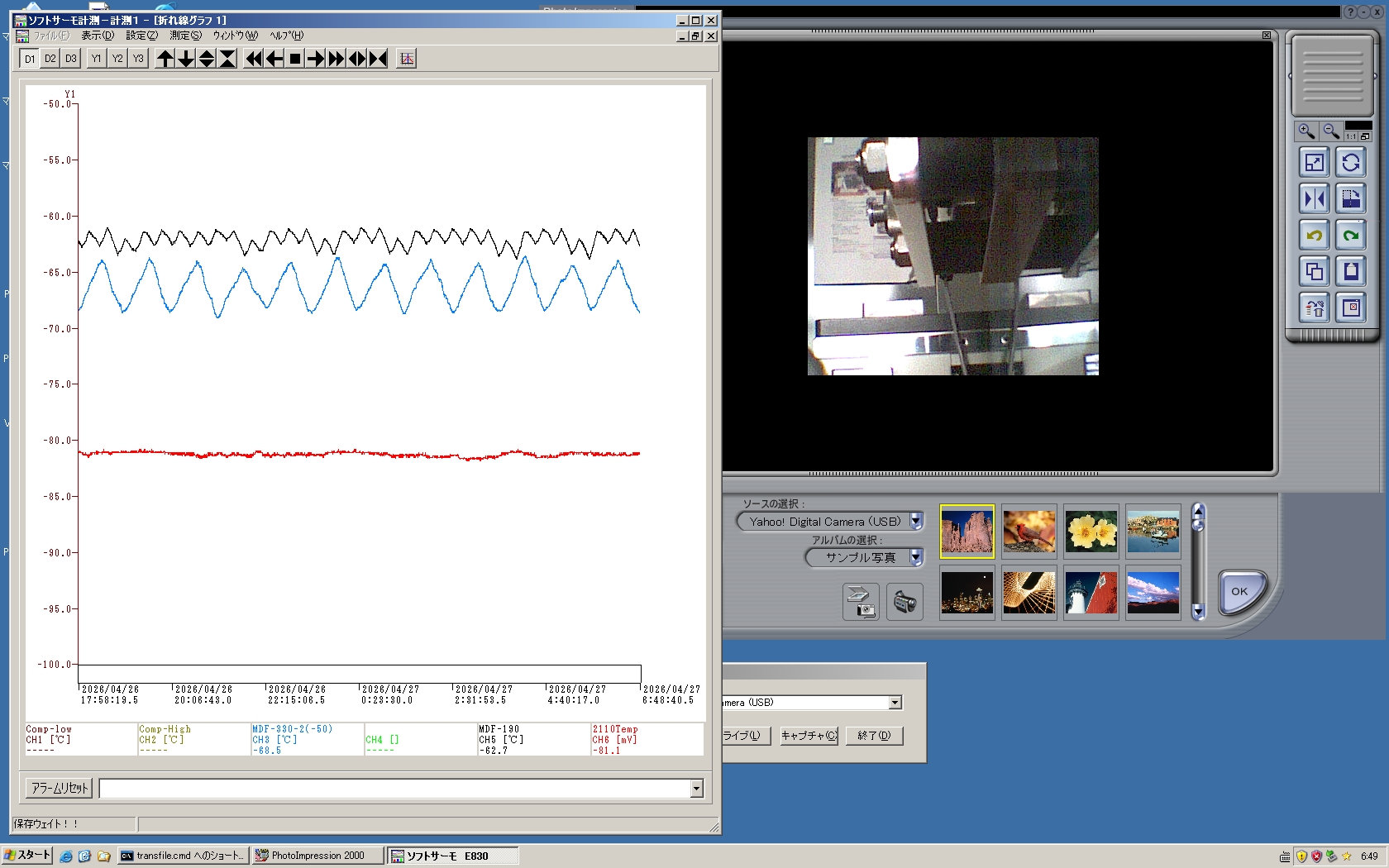This screenshot has width=1389, height=868.
Task: Click the flip horizontal icon in PhotoImpression
Action: (1314, 199)
